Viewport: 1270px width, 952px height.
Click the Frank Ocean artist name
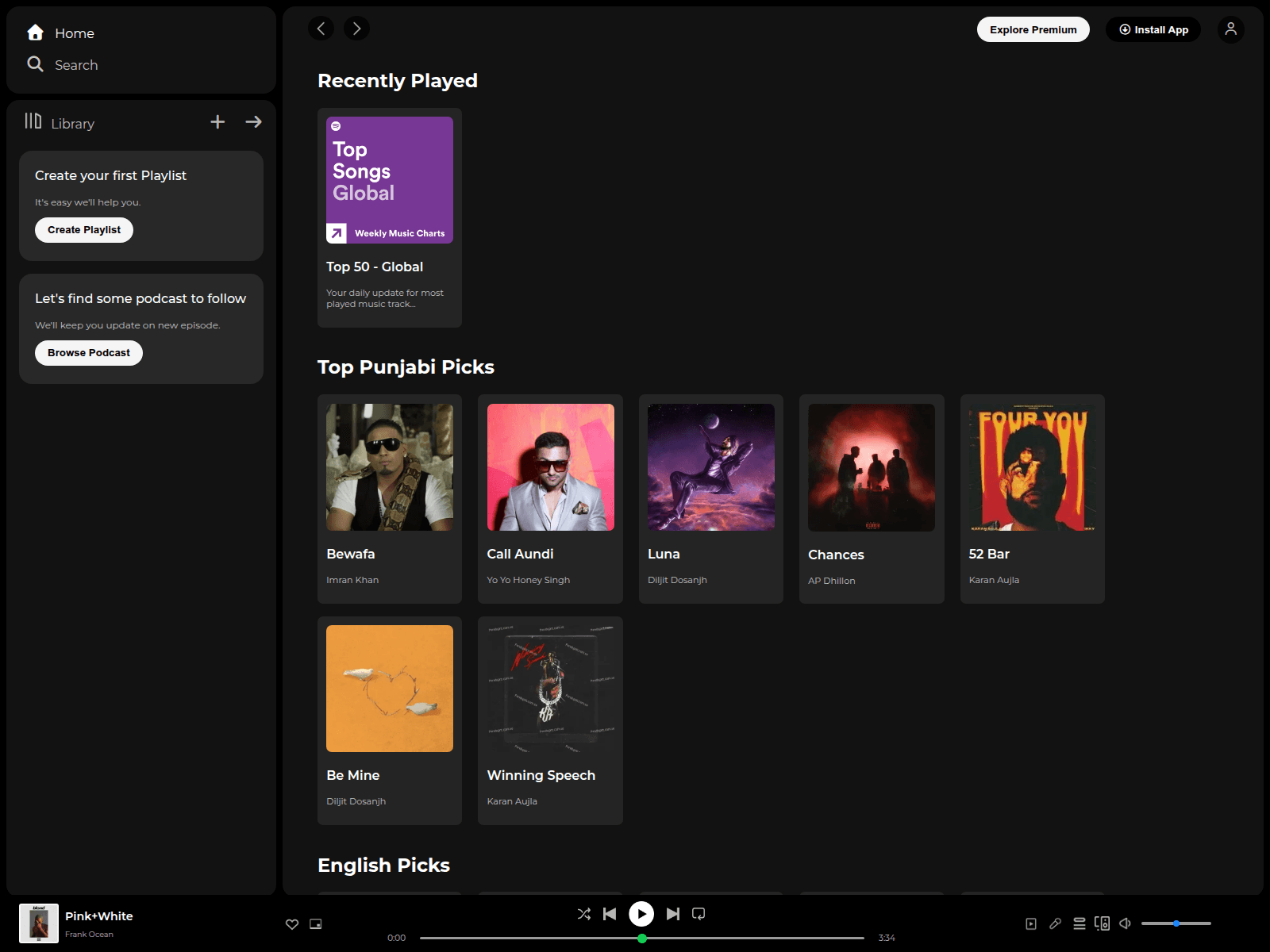[x=89, y=935]
